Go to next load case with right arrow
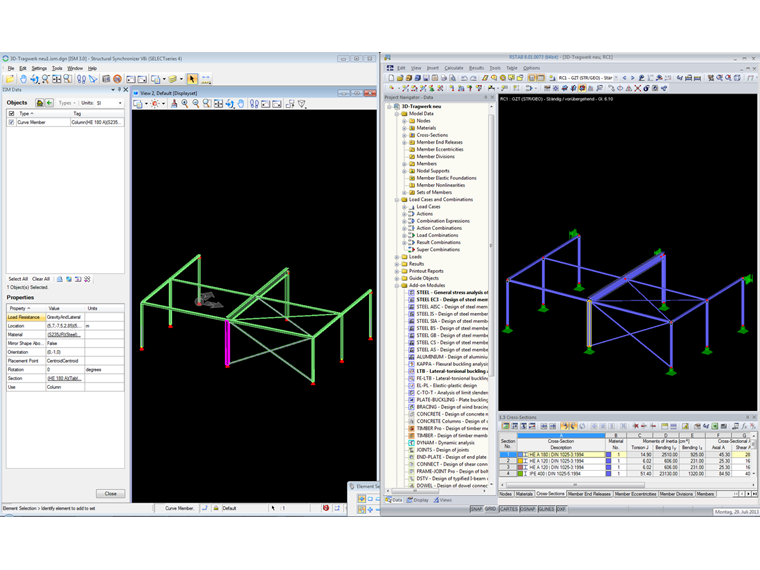Viewport: 760px width, 570px height. (633, 78)
